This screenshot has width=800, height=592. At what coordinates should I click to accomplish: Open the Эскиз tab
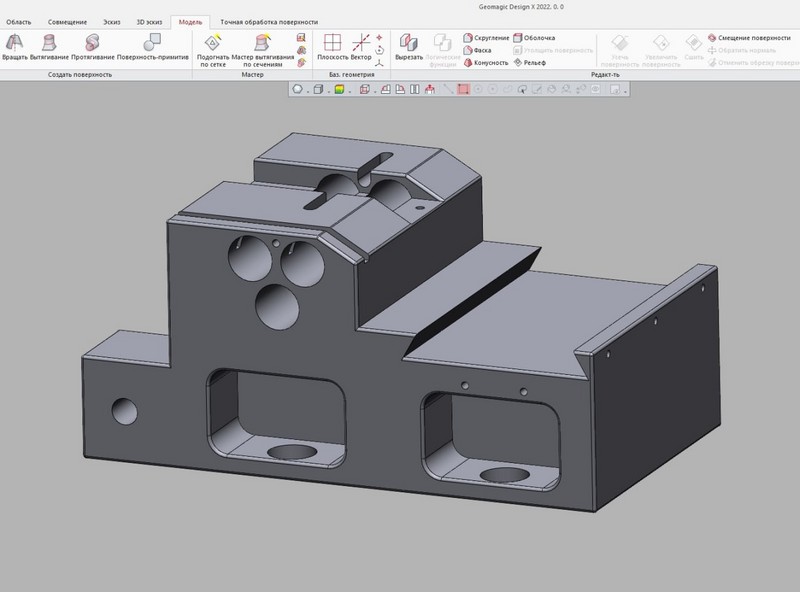tap(112, 22)
